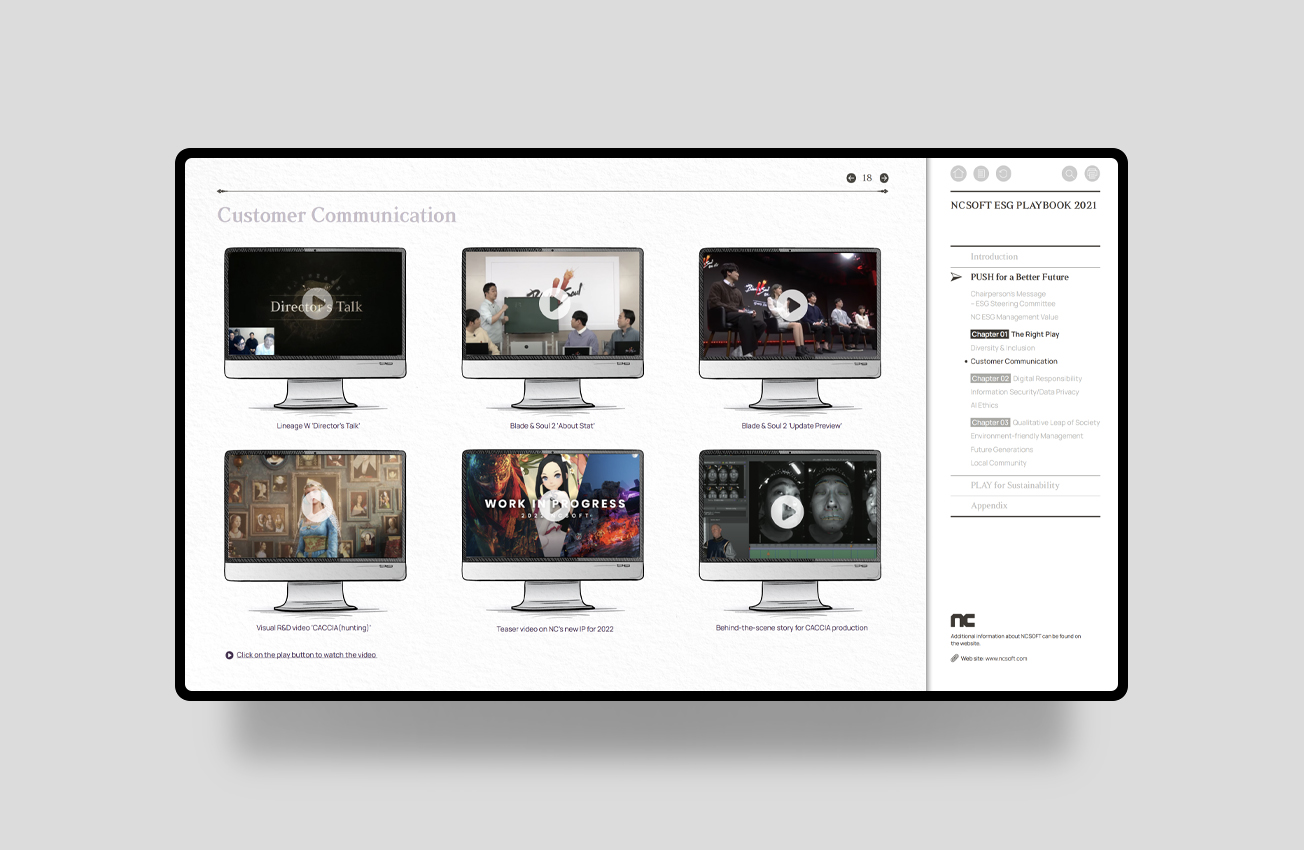Viewport: 1304px width, 850px height.
Task: Click the 'NCSOFT ESG PLAYBOOK 2021' title
Action: click(1024, 205)
